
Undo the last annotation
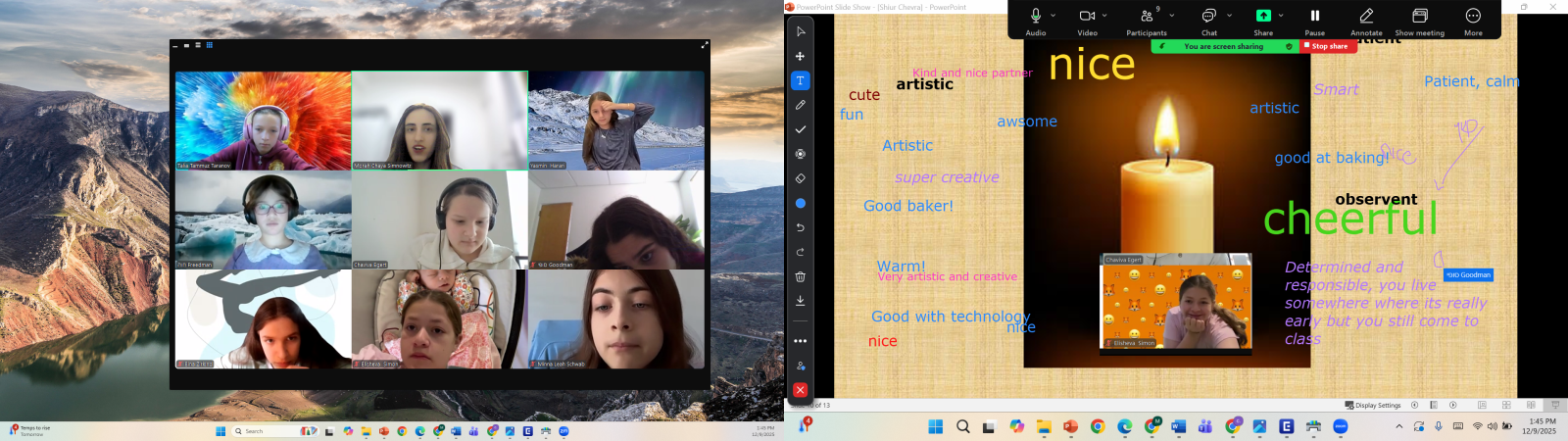(800, 227)
